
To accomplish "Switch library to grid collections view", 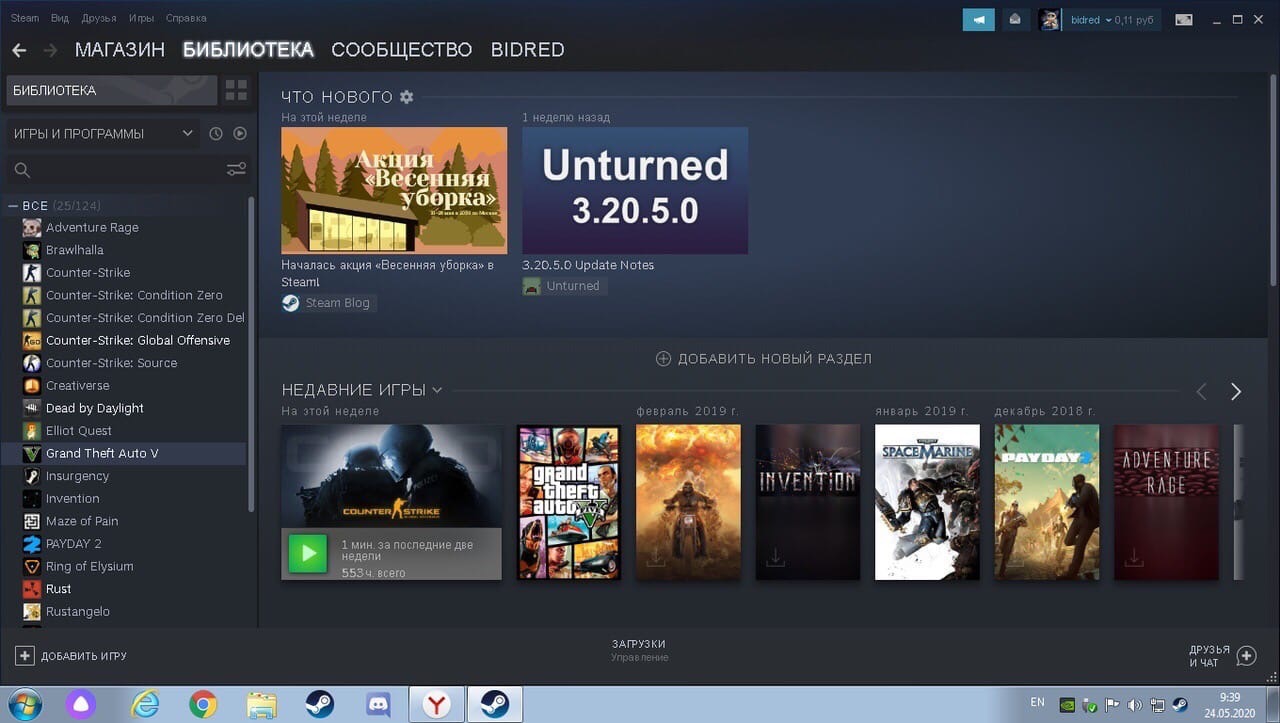I will point(236,90).
